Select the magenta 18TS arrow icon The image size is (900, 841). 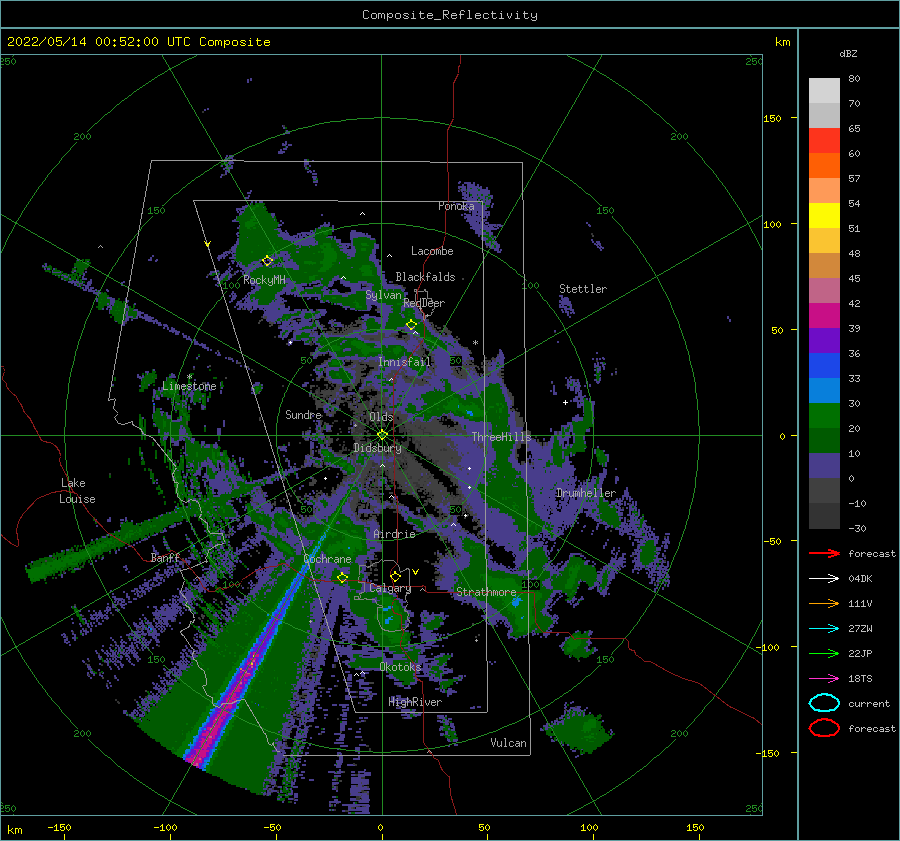click(824, 679)
